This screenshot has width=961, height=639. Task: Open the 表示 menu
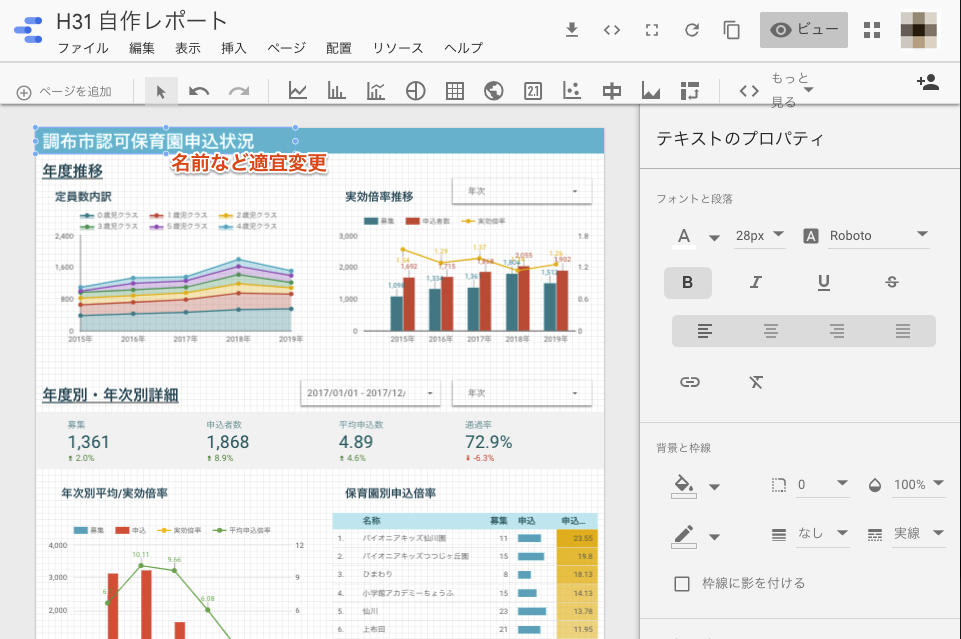[x=188, y=48]
